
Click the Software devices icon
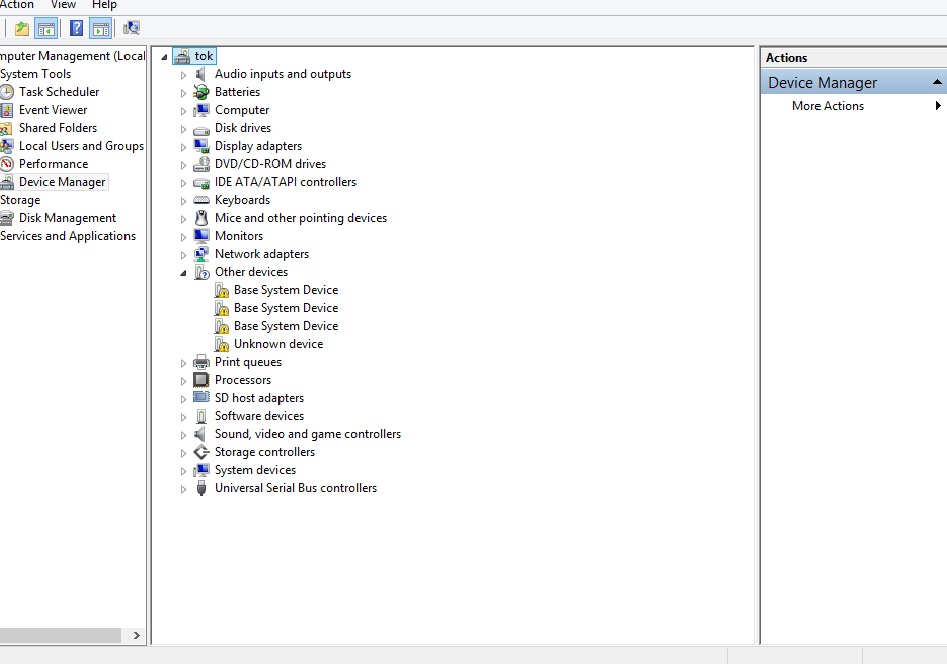[202, 416]
